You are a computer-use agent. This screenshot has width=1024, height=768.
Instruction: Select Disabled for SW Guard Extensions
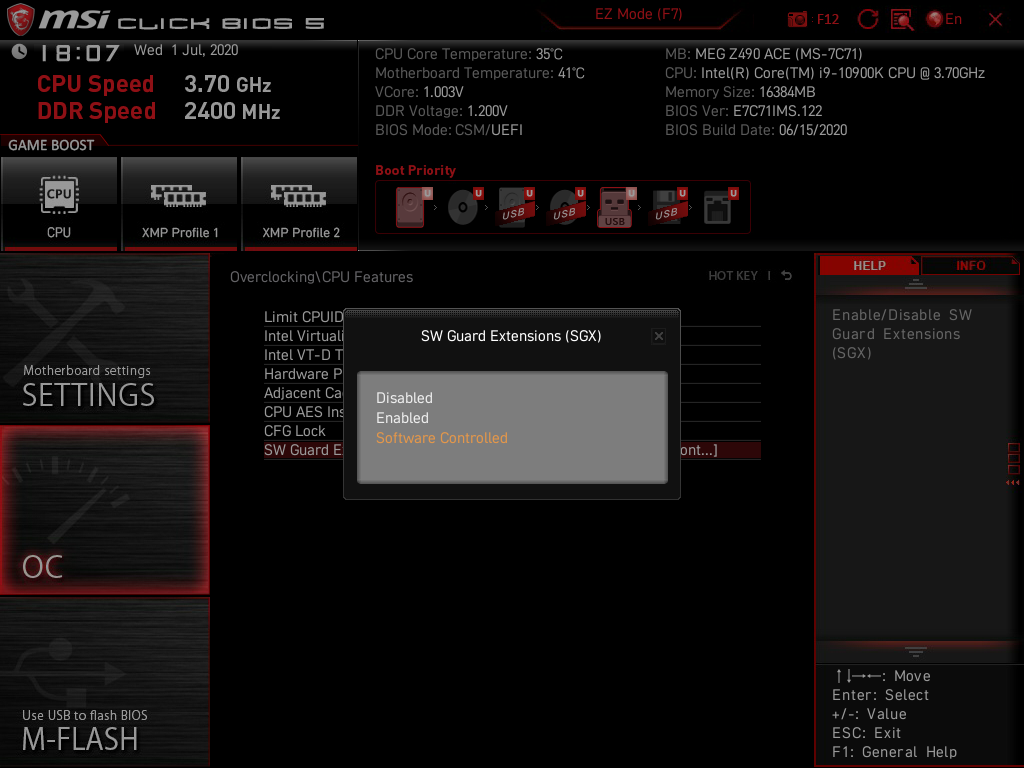[x=404, y=398]
